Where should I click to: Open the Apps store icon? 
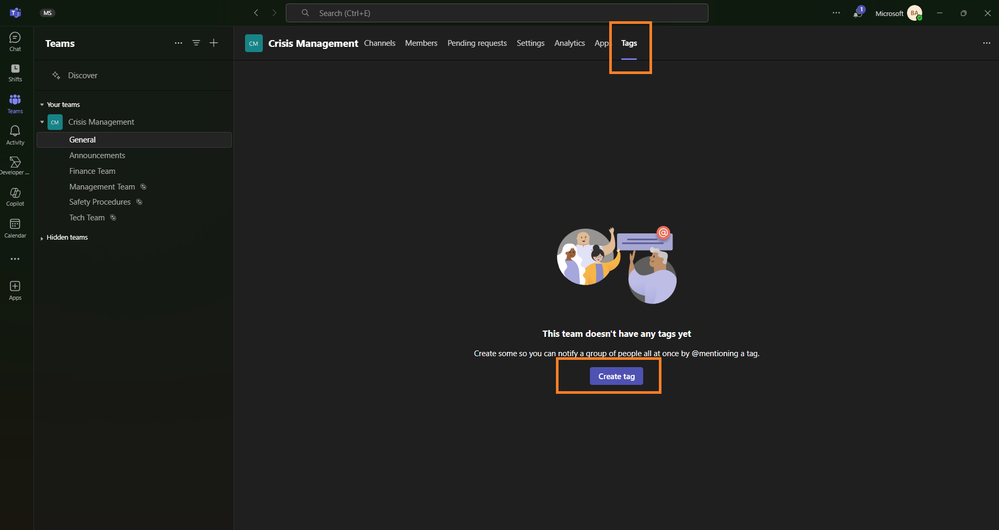tap(15, 290)
